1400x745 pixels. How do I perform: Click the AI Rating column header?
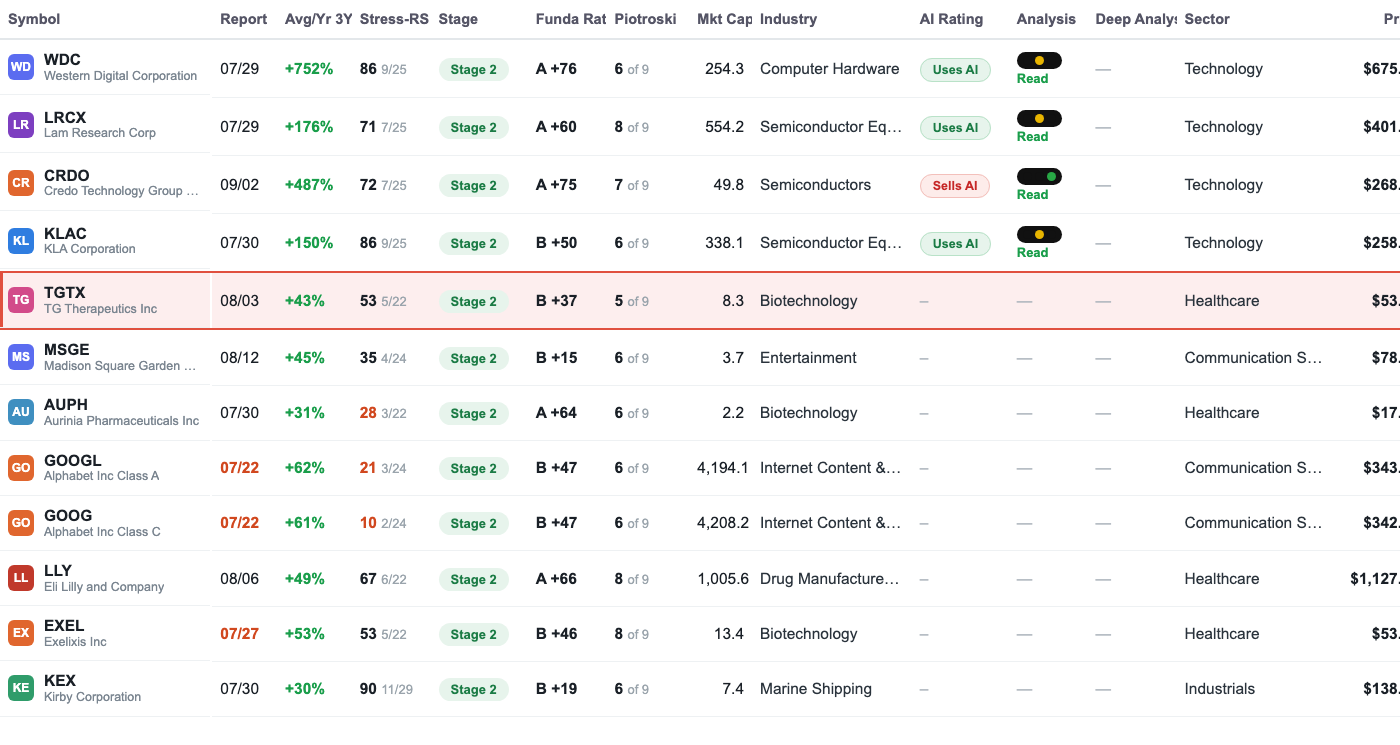click(951, 19)
